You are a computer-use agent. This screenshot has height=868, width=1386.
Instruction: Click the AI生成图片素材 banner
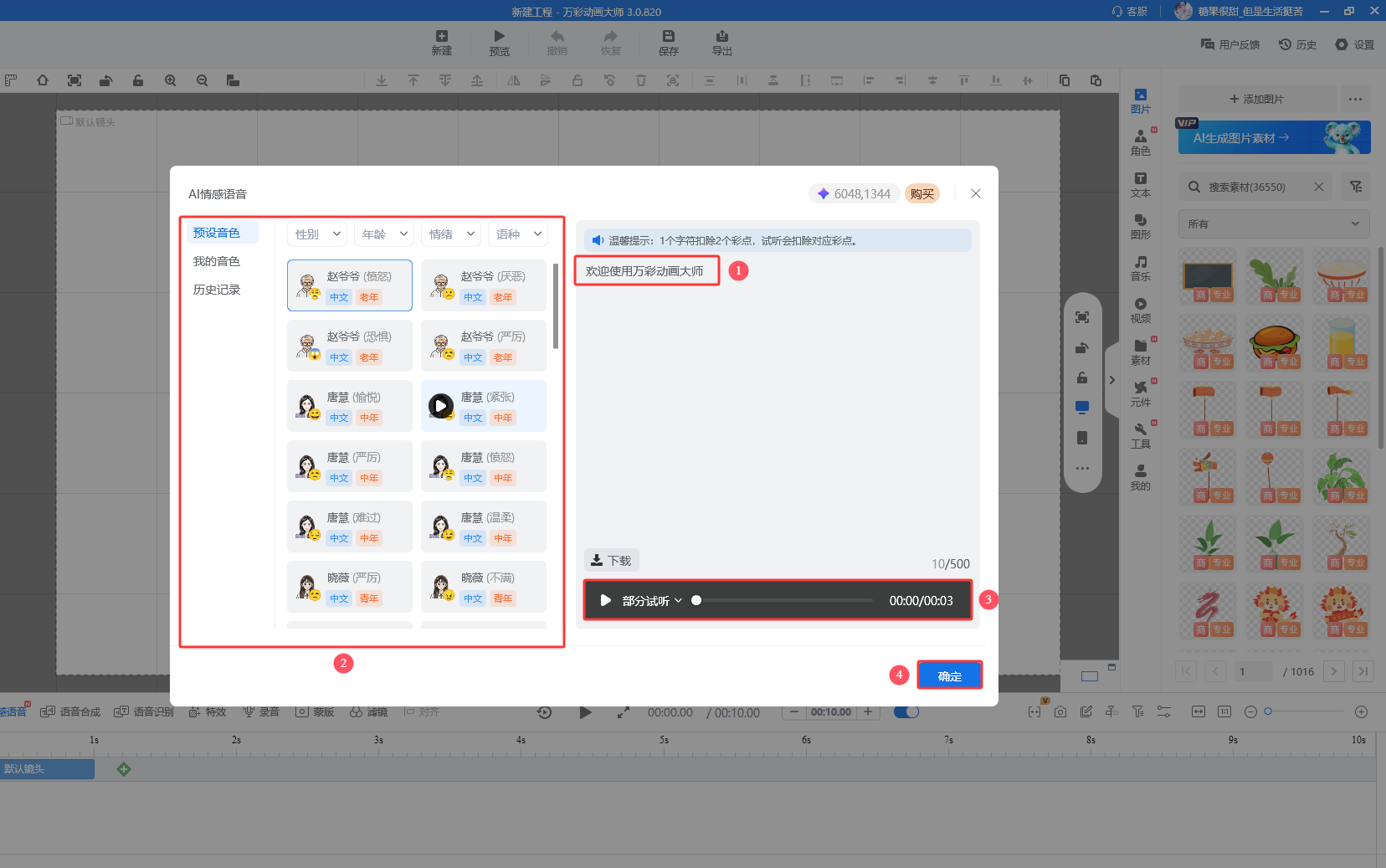(1274, 137)
